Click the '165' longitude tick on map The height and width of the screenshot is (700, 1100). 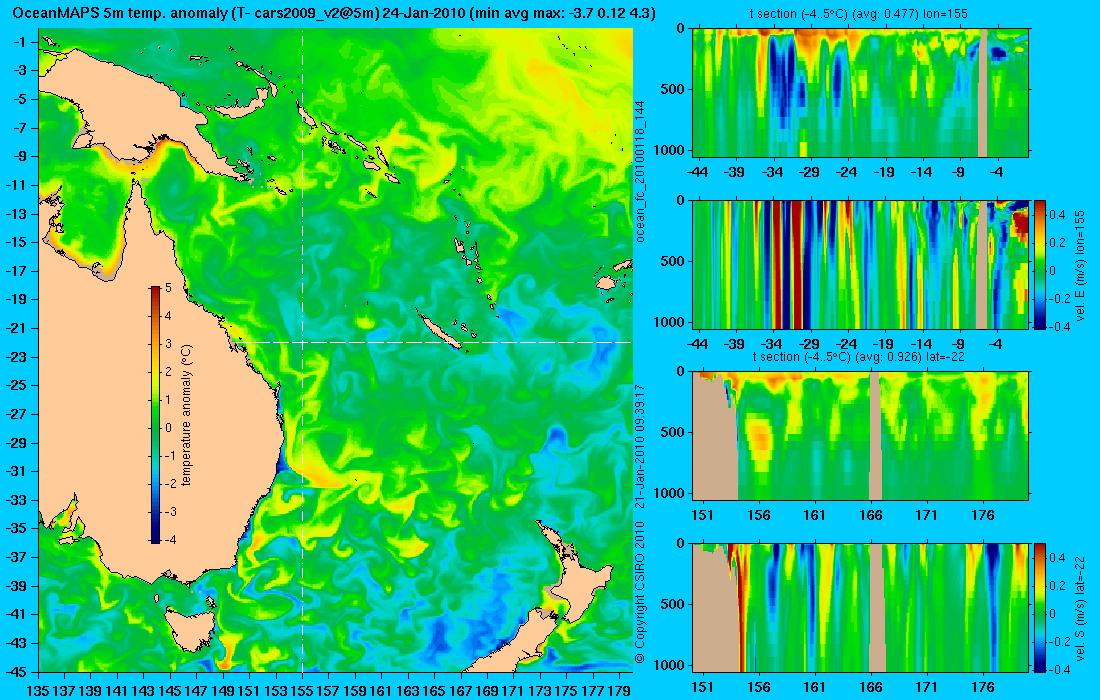(x=434, y=691)
